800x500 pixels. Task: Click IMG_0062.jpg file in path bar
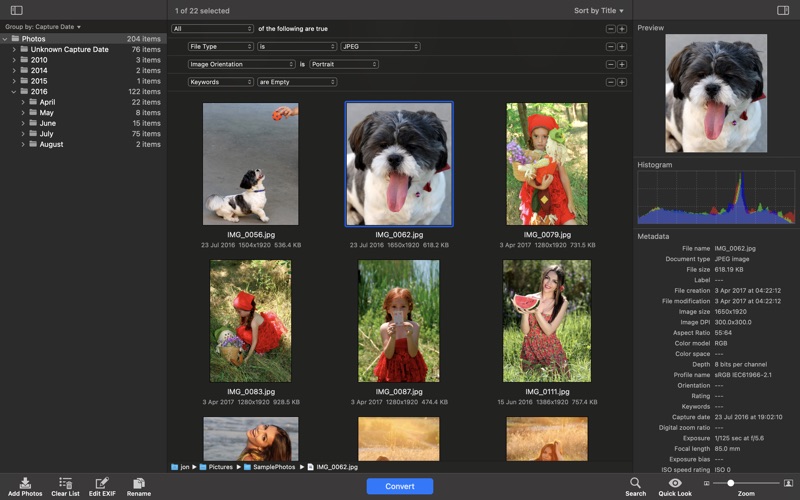click(x=333, y=467)
